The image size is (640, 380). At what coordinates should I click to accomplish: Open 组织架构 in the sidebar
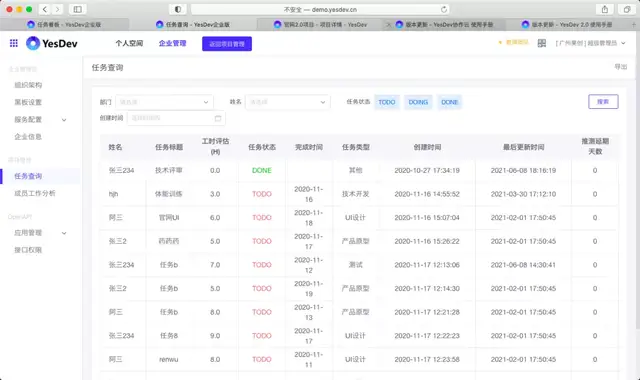click(x=28, y=85)
